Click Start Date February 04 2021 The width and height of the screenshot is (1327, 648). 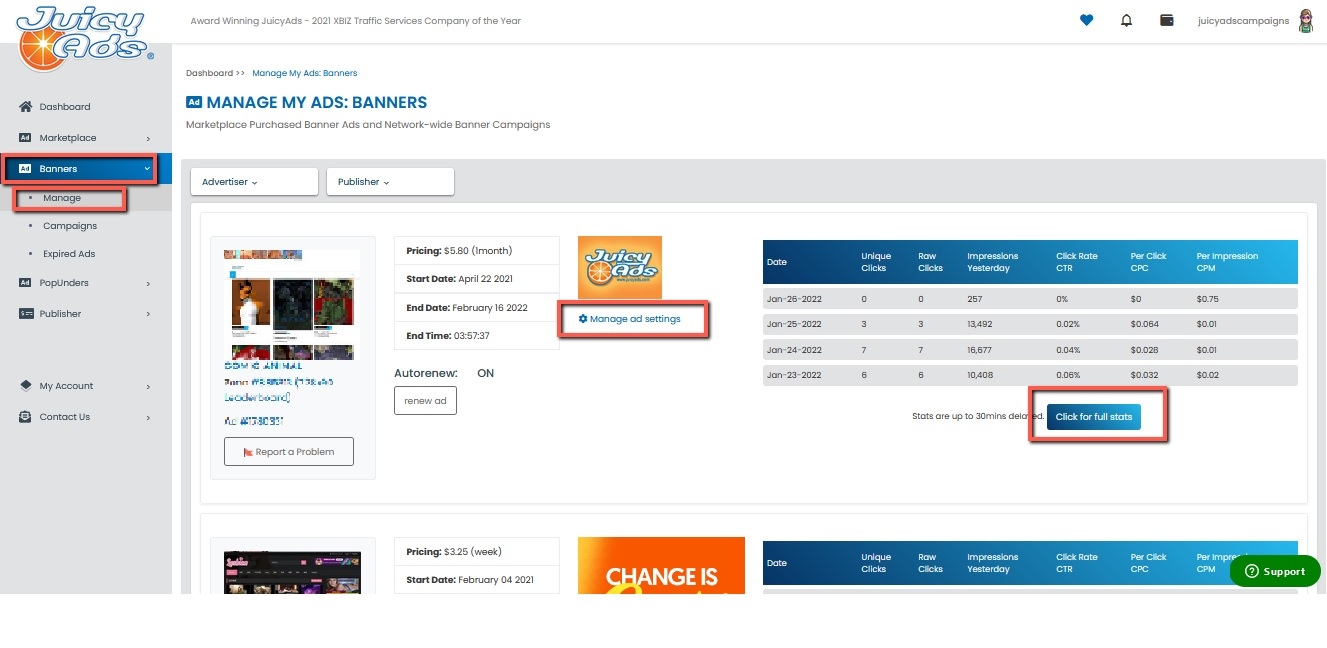477,579
